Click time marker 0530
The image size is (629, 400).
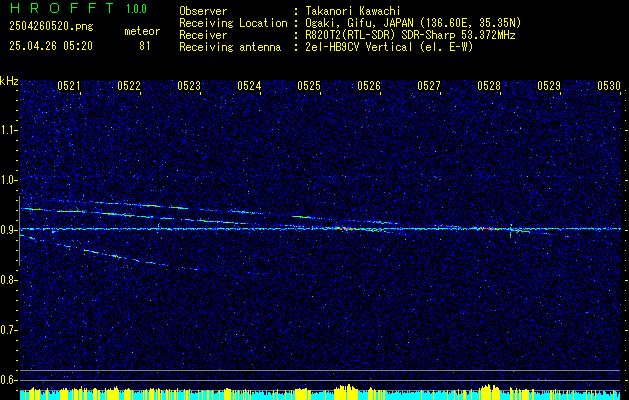609,85
